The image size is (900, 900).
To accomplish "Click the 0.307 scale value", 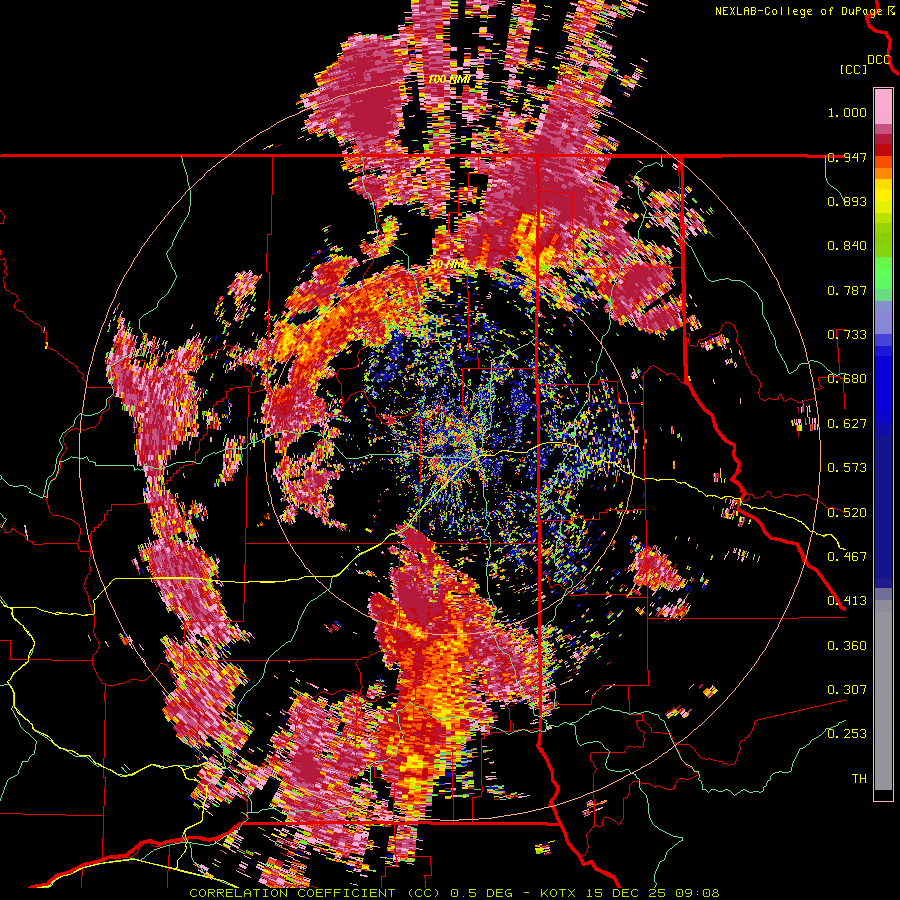I will pos(847,690).
